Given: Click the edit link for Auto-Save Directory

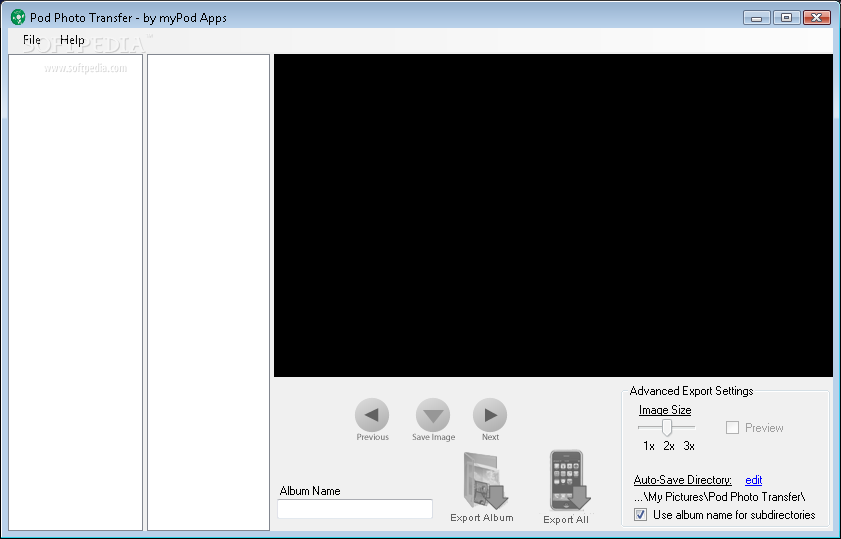Looking at the screenshot, I should pyautogui.click(x=754, y=481).
